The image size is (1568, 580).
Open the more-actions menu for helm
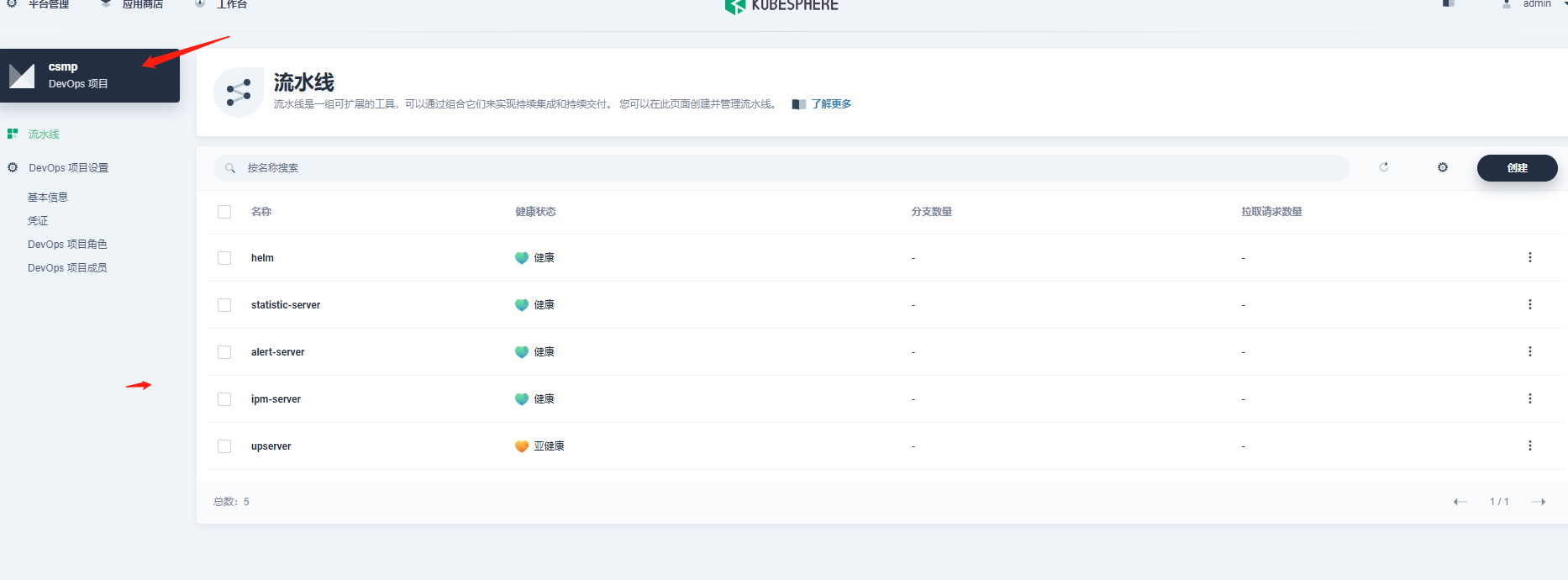1529,257
